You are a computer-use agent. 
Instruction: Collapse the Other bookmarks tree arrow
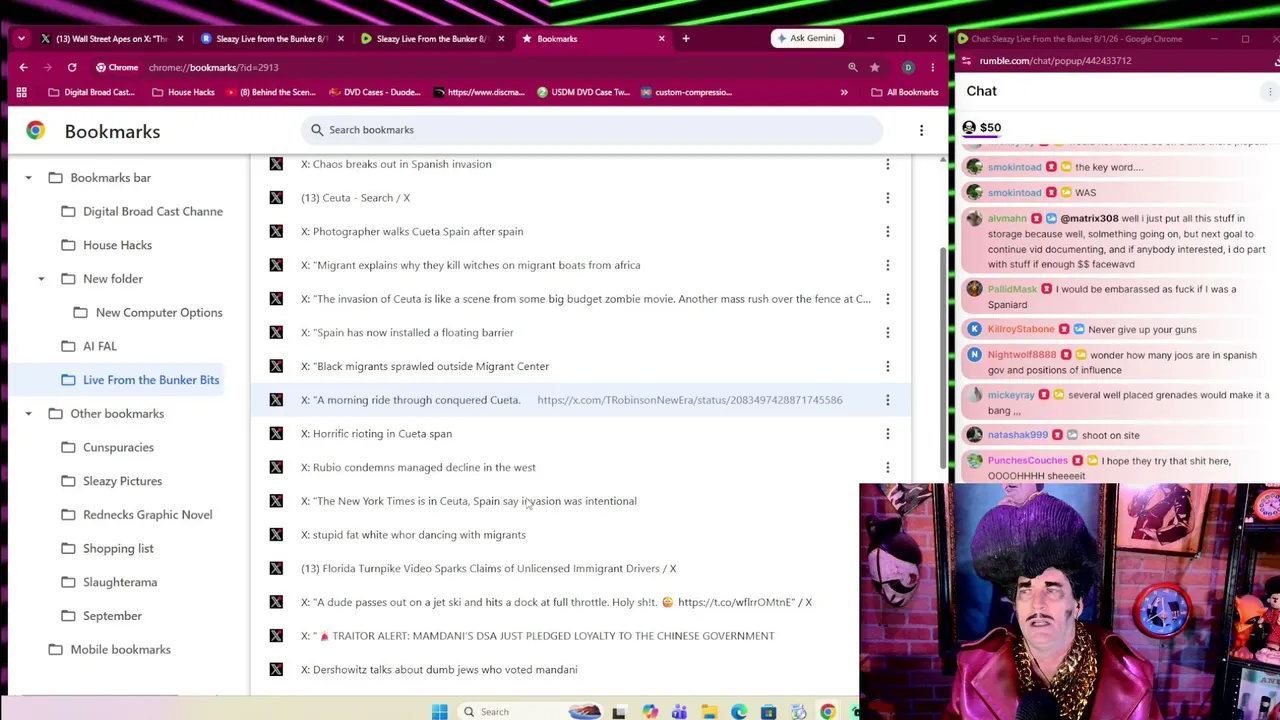[x=28, y=414]
